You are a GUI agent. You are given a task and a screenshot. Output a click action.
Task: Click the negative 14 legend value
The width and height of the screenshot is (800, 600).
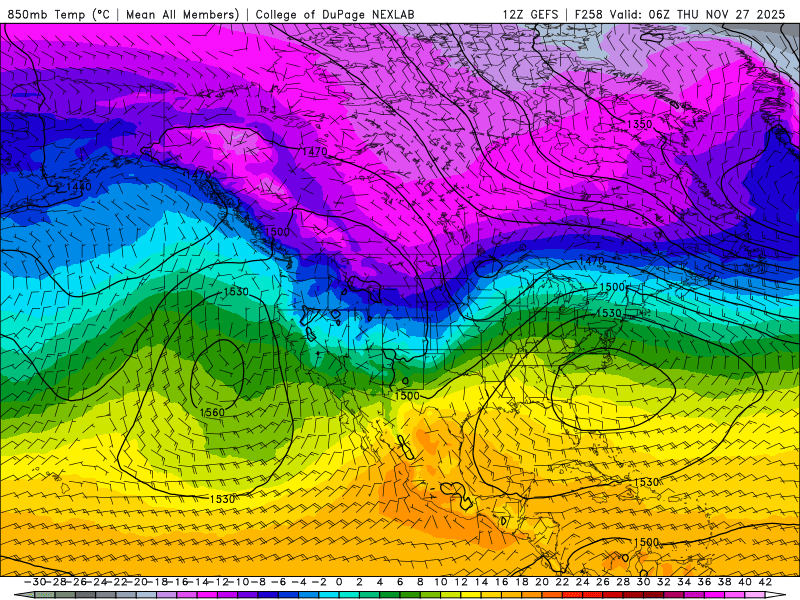click(198, 582)
